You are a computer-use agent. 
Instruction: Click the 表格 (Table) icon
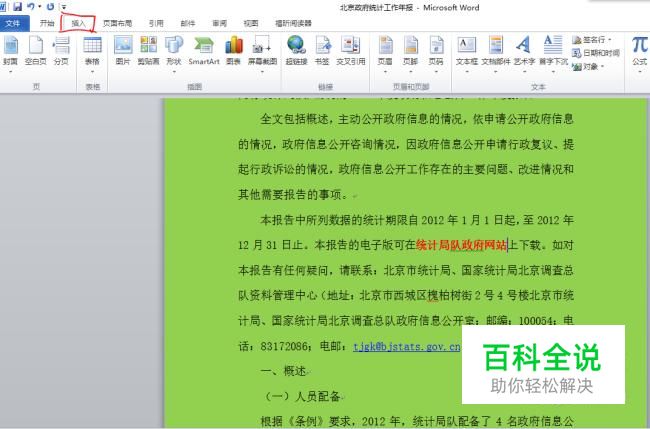click(x=92, y=45)
